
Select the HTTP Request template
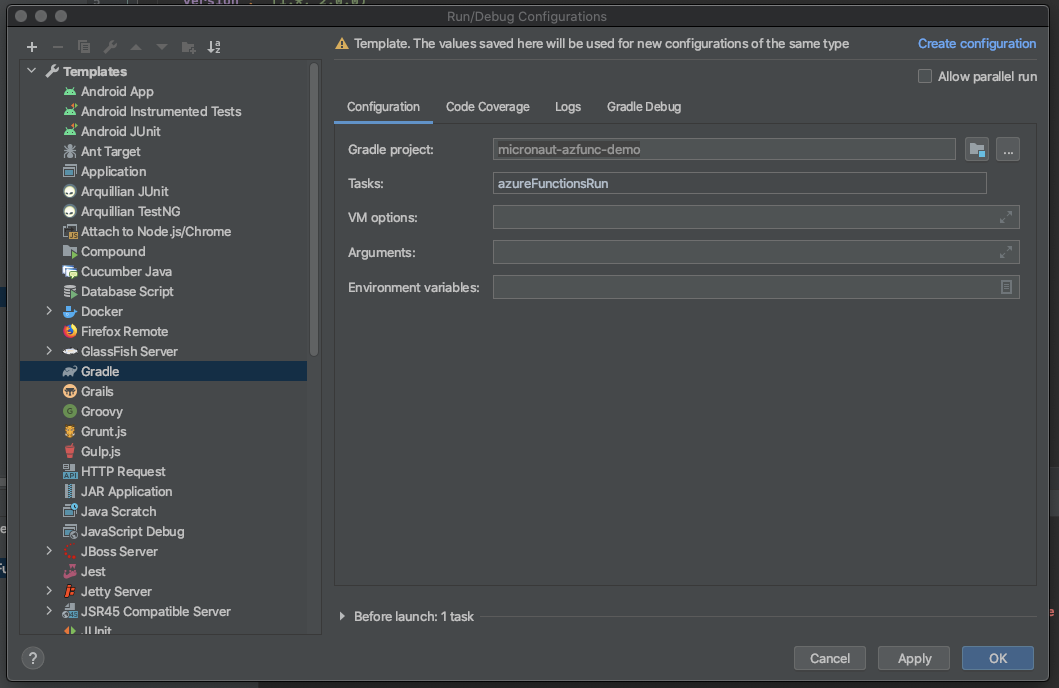(123, 471)
